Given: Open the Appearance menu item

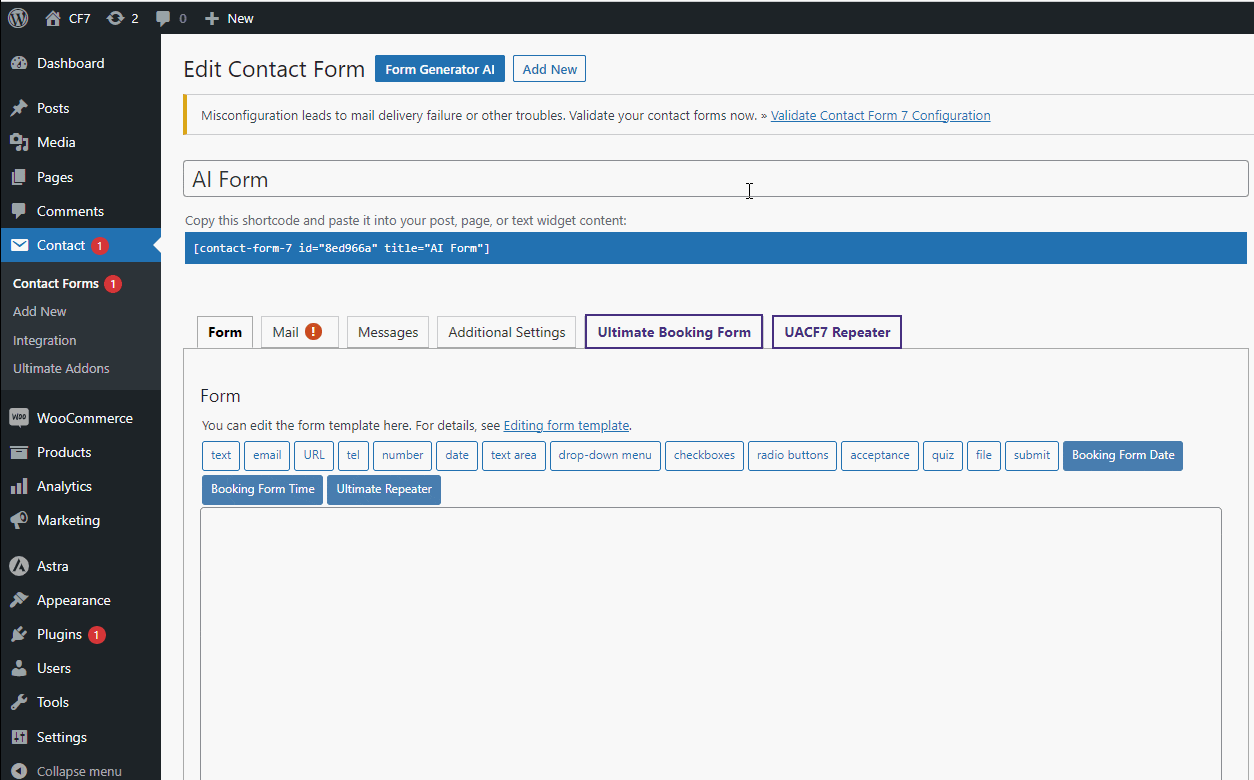Looking at the screenshot, I should [80, 600].
